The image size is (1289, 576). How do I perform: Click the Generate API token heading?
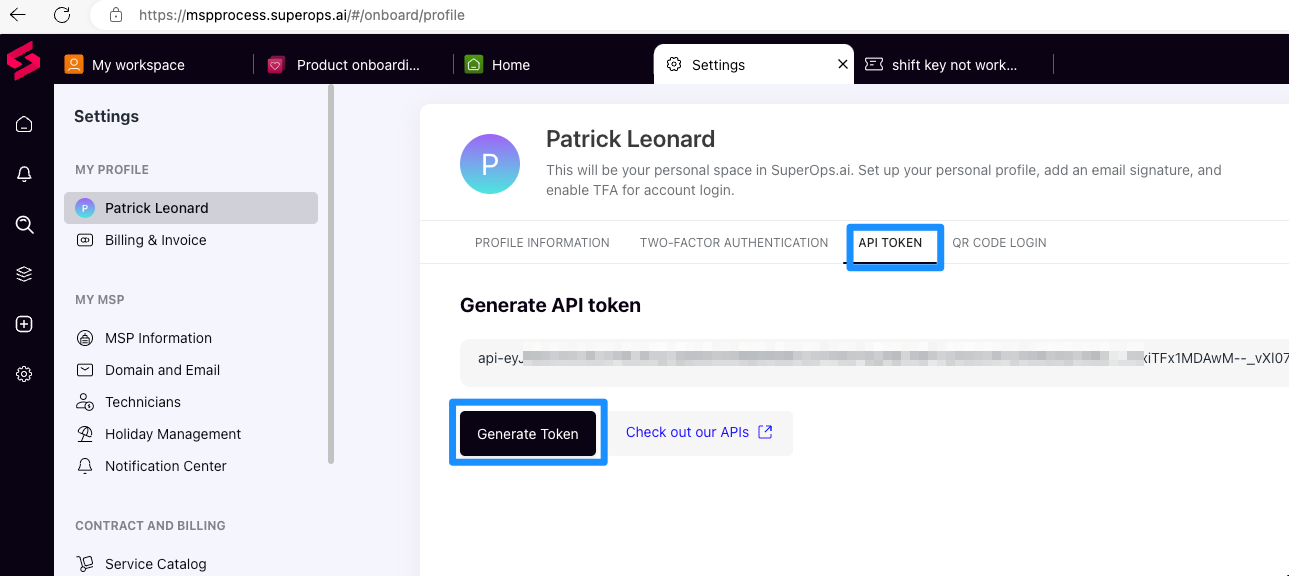pyautogui.click(x=550, y=305)
